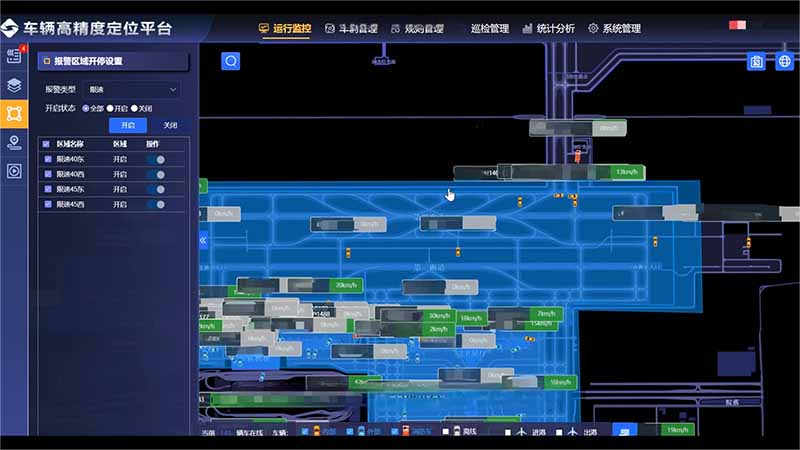Screen dimensions: 800x450
Task: Click the 关闭 button beside 开启
Action: (x=170, y=126)
